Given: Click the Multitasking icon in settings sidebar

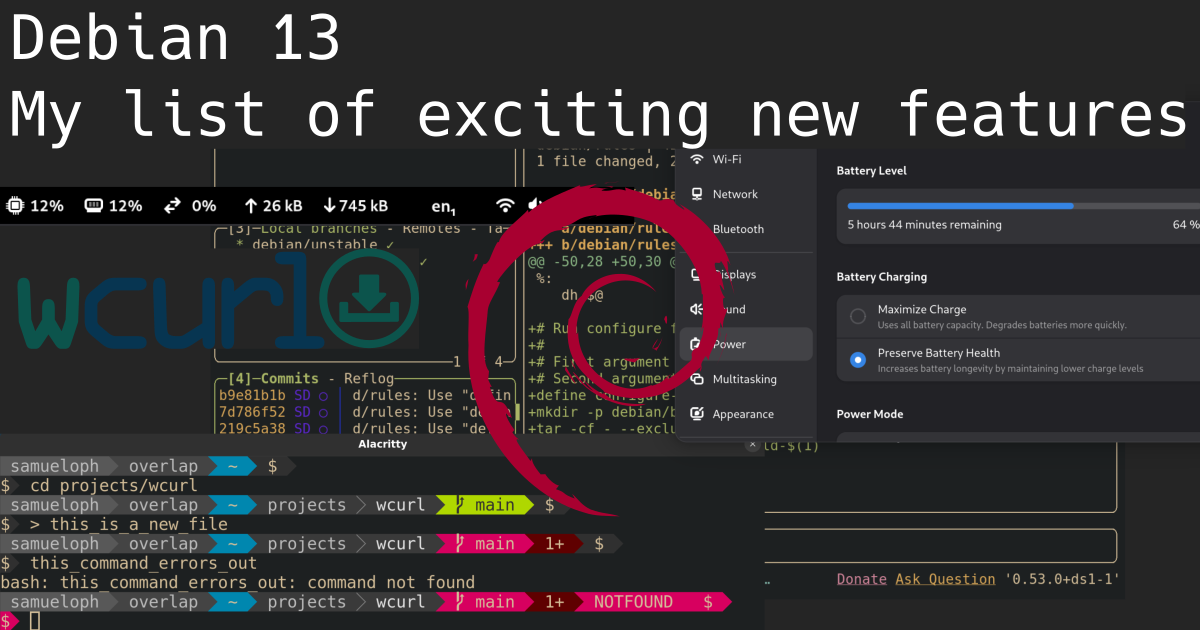Looking at the screenshot, I should tap(697, 379).
